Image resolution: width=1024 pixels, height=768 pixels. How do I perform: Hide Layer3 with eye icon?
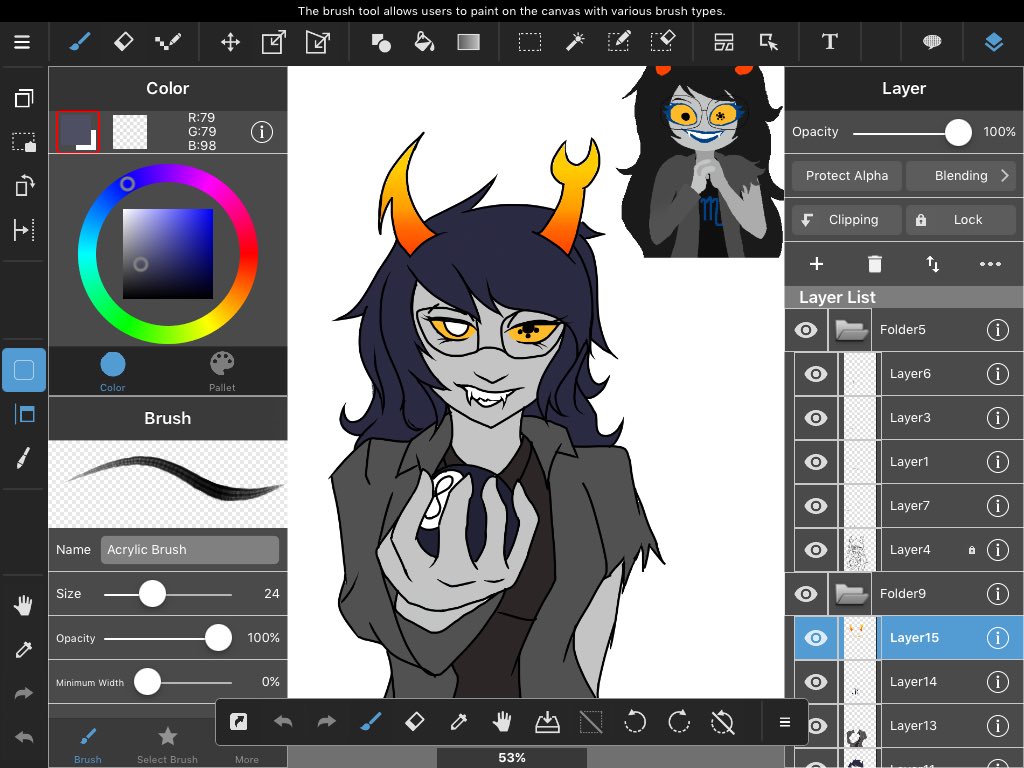click(816, 417)
